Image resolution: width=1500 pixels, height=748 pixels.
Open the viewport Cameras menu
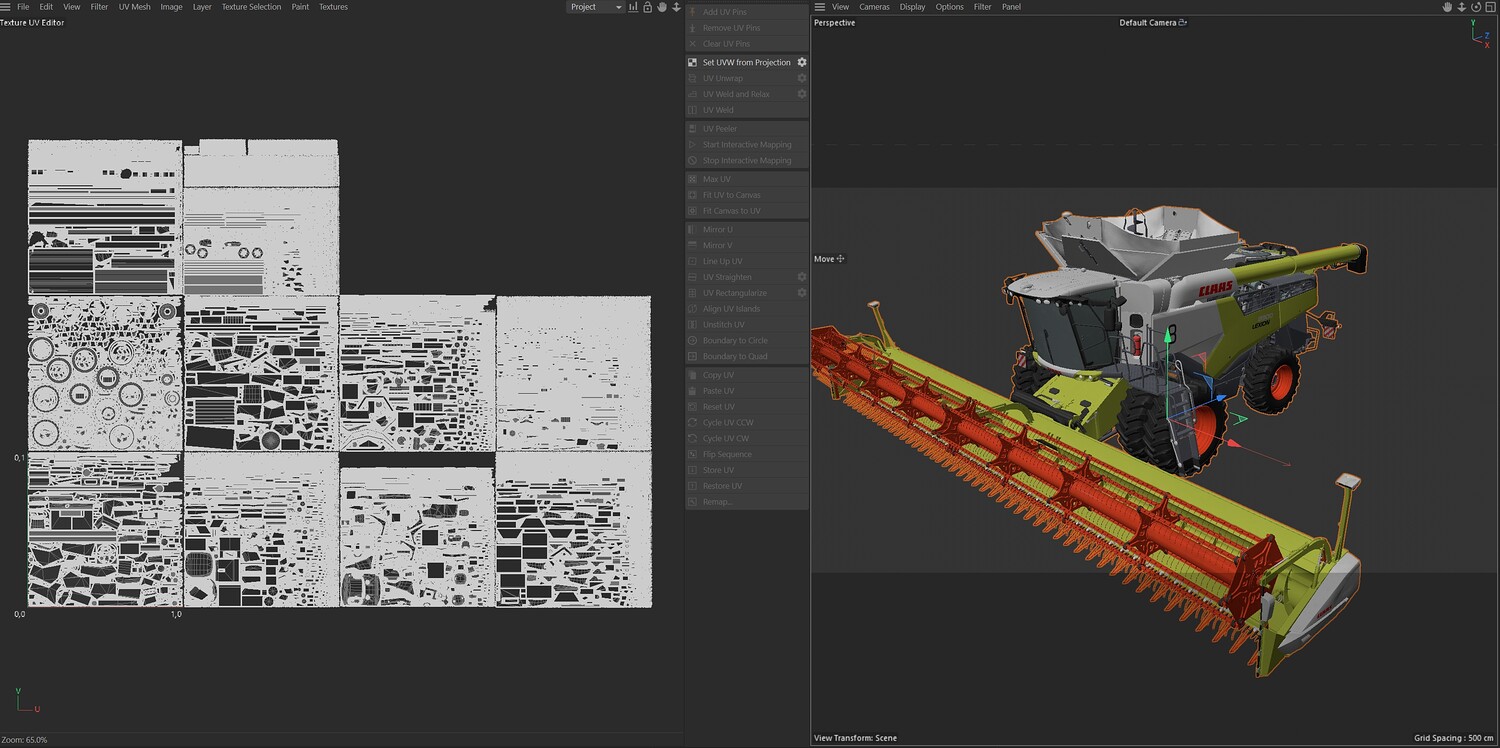pos(874,7)
